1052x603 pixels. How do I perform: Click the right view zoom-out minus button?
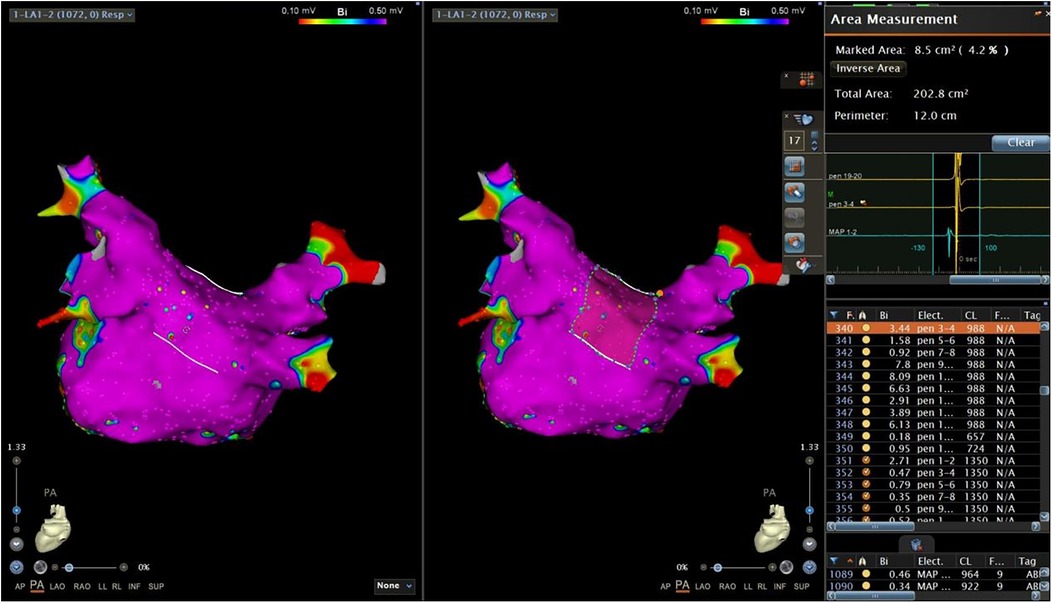(x=809, y=530)
